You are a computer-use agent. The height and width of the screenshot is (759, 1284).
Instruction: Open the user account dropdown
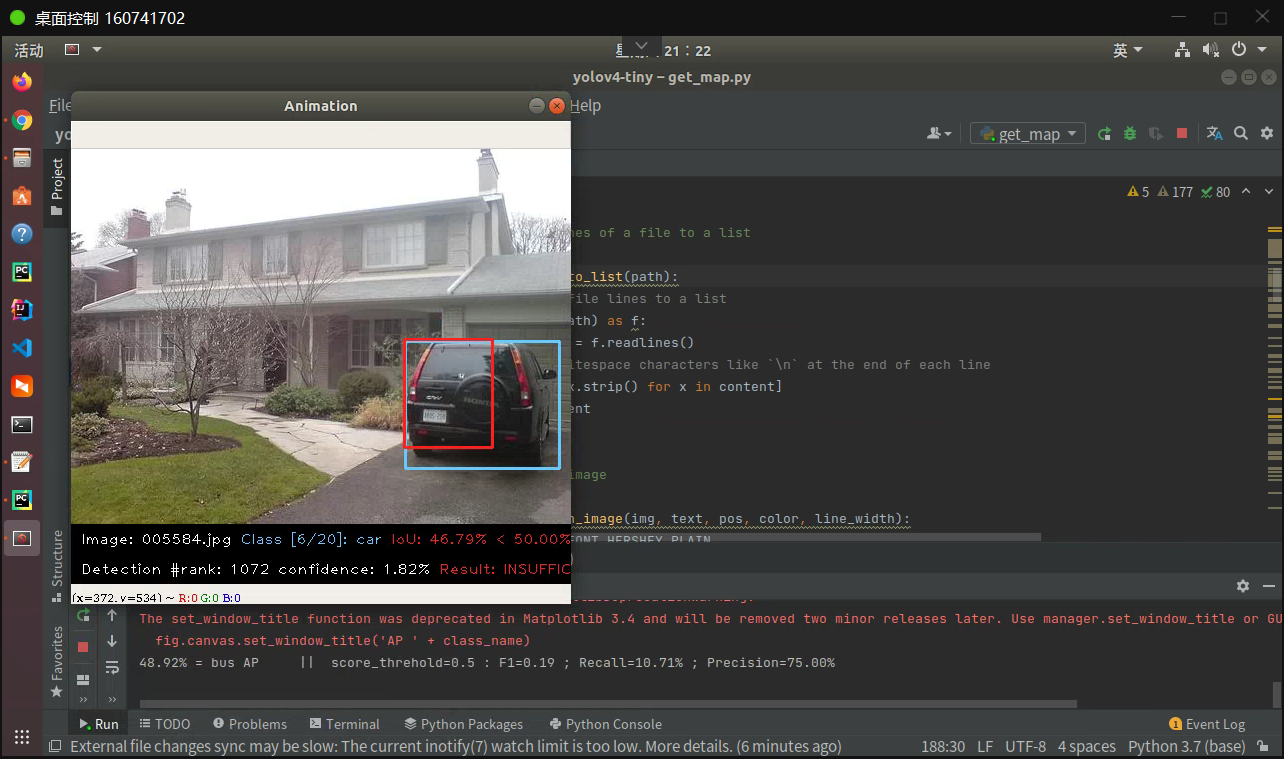click(940, 133)
